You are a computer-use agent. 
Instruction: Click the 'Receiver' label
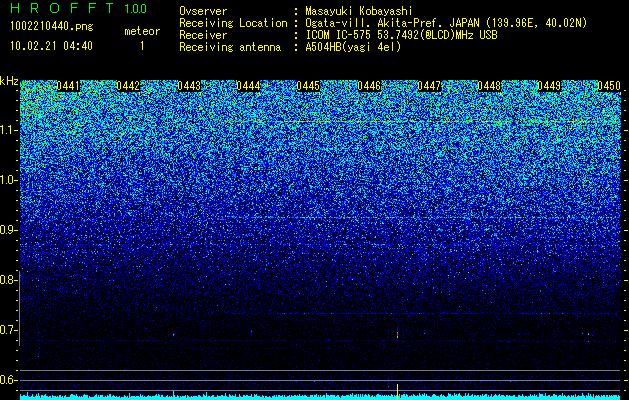click(203, 35)
